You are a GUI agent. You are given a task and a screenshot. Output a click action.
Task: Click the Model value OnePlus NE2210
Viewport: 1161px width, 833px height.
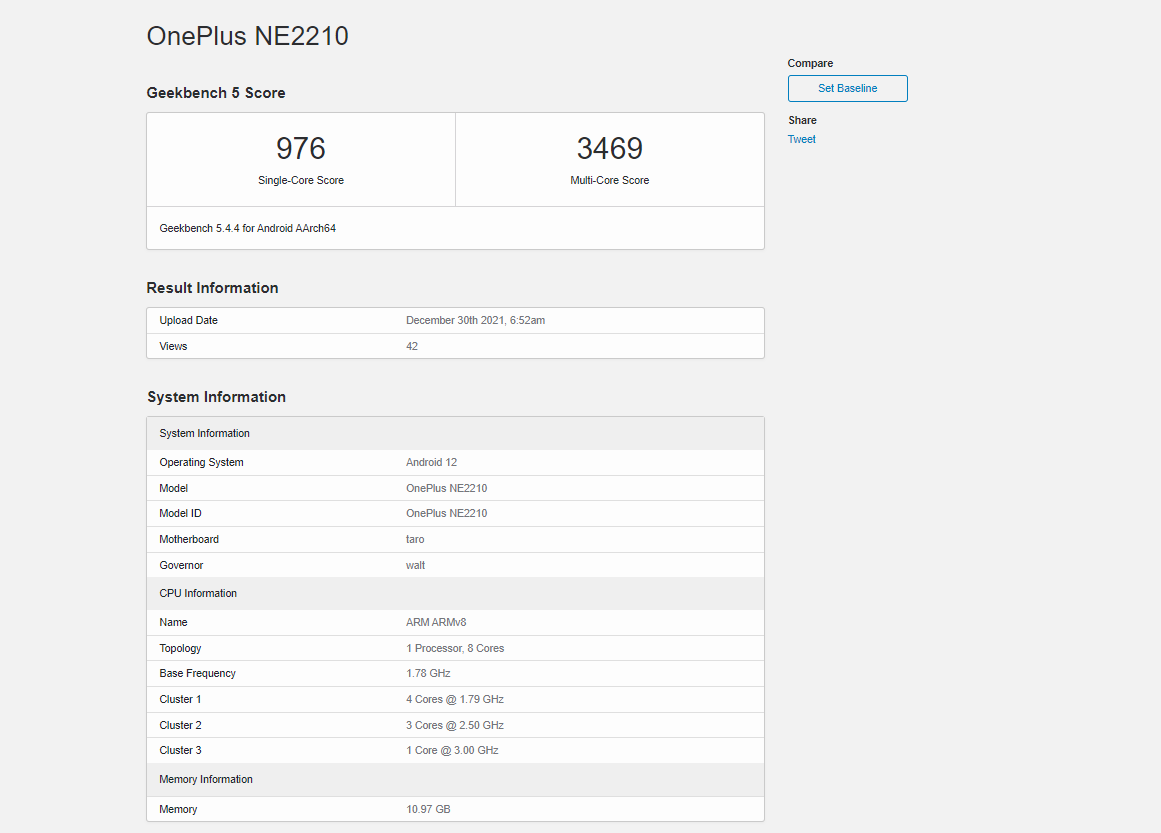(x=446, y=488)
